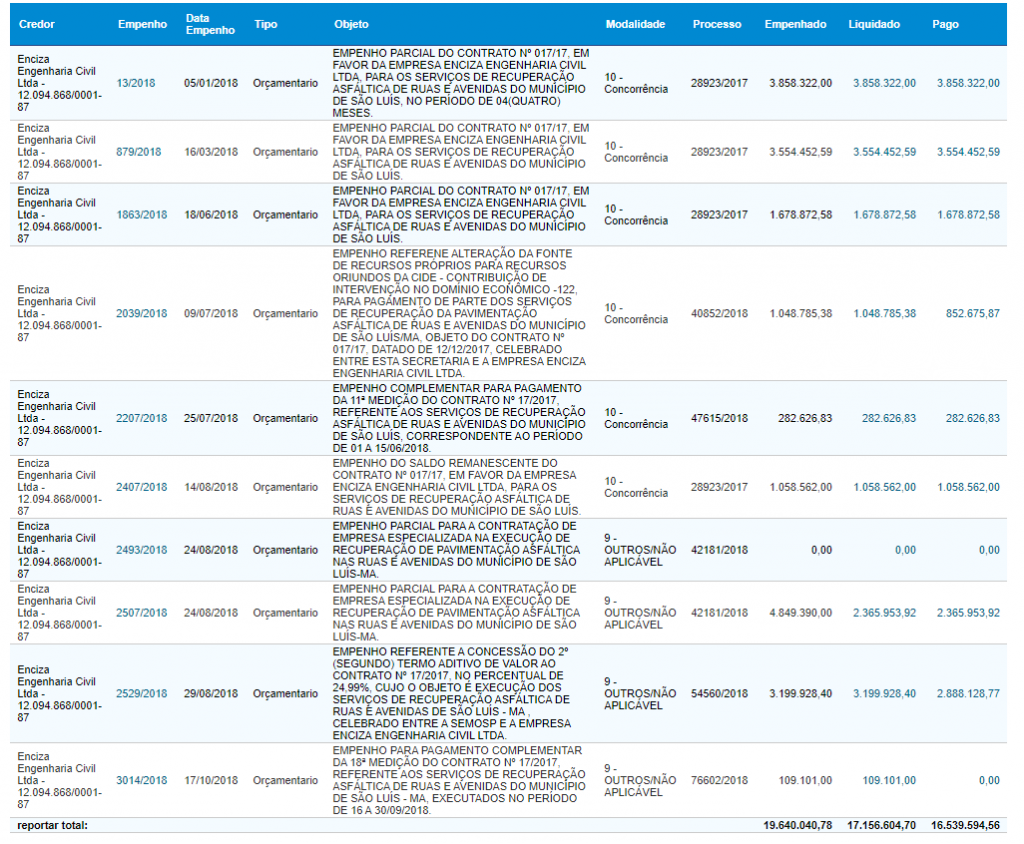Click Liquidado value 109.101,00
This screenshot has width=1024, height=844.
click(x=888, y=780)
